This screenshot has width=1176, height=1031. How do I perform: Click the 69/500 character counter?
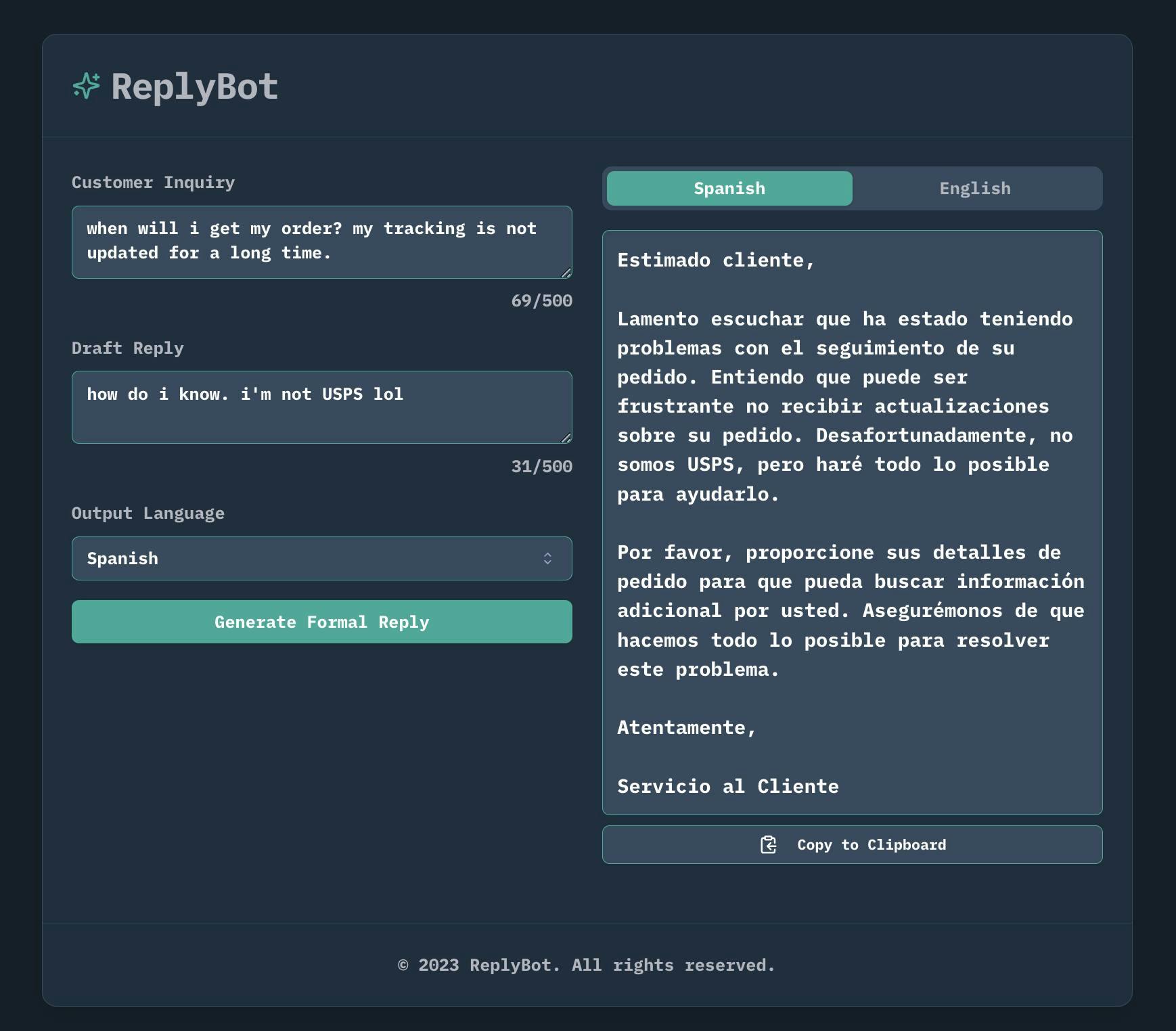(x=541, y=300)
